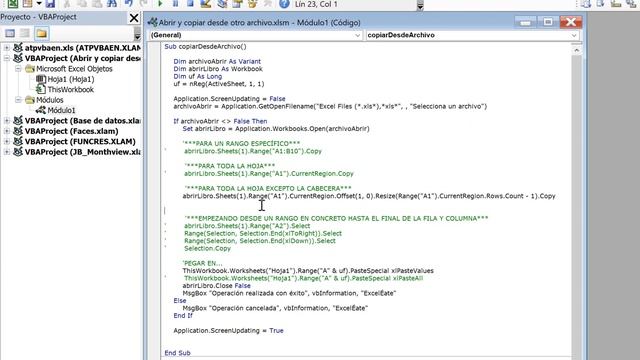Screen dimensions: 640x360
Task: Close the Módulo1 code window
Action: [571, 22]
